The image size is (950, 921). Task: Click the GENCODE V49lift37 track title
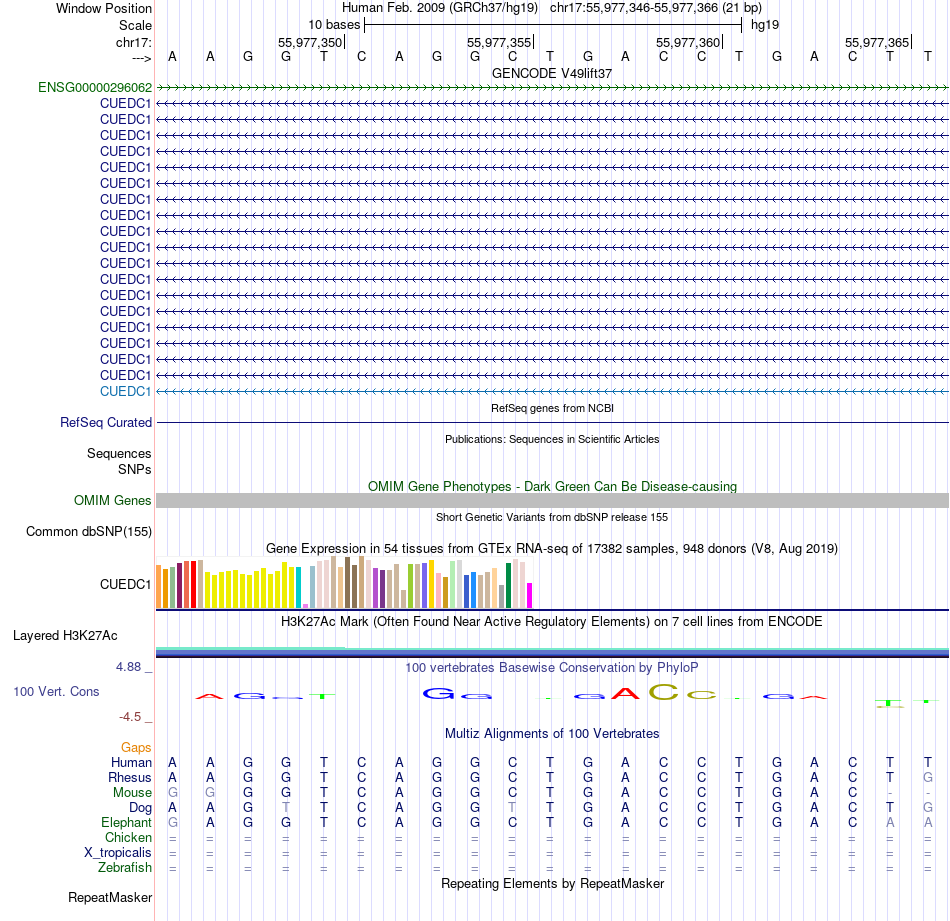pos(552,73)
